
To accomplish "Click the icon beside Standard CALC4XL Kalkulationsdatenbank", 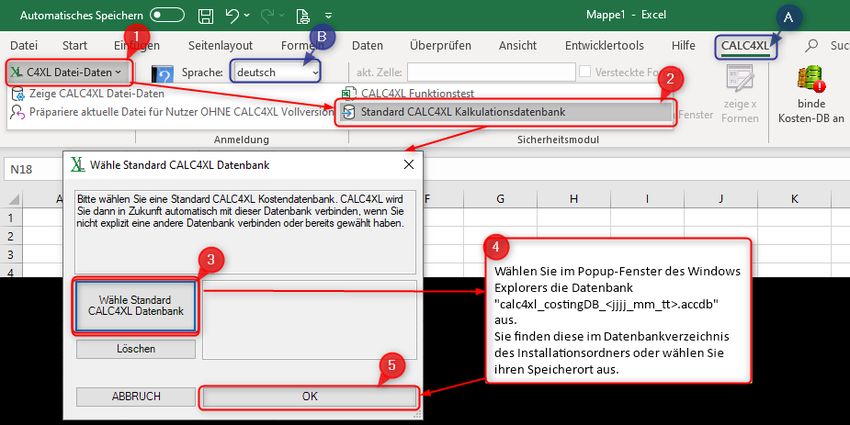I will 349,112.
